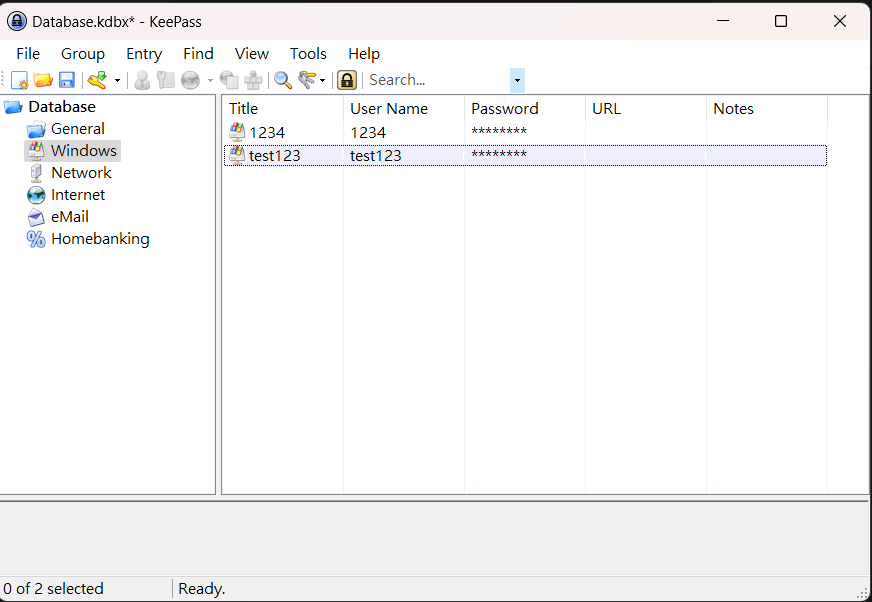872x602 pixels.
Task: Save the database with the floppy icon
Action: point(67,80)
